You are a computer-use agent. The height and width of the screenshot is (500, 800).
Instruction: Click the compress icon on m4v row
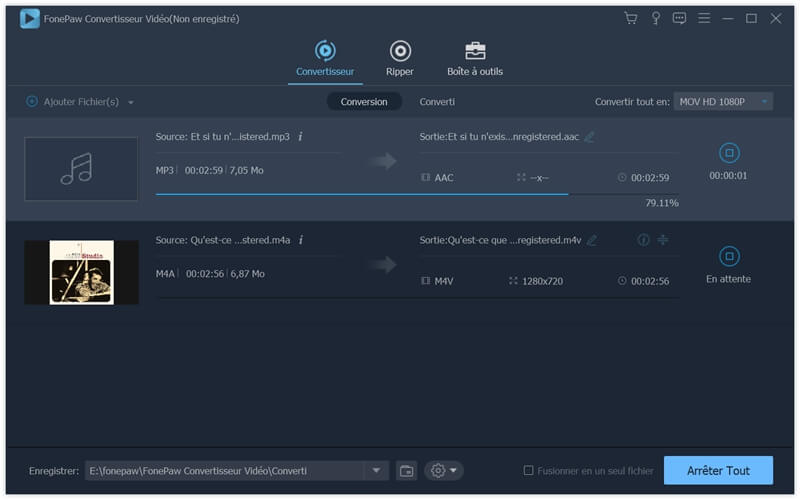pos(663,240)
